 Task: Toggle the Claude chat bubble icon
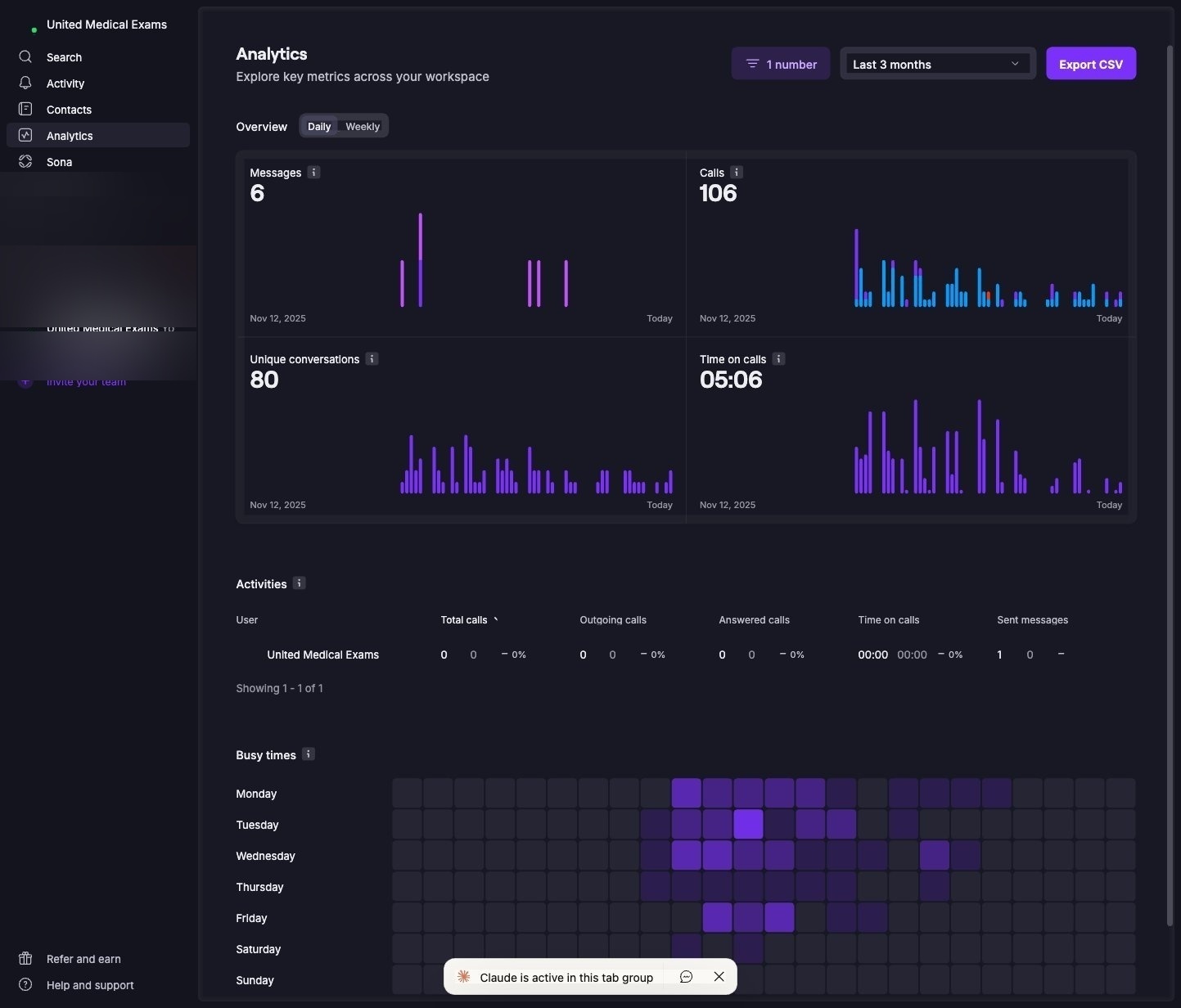686,976
